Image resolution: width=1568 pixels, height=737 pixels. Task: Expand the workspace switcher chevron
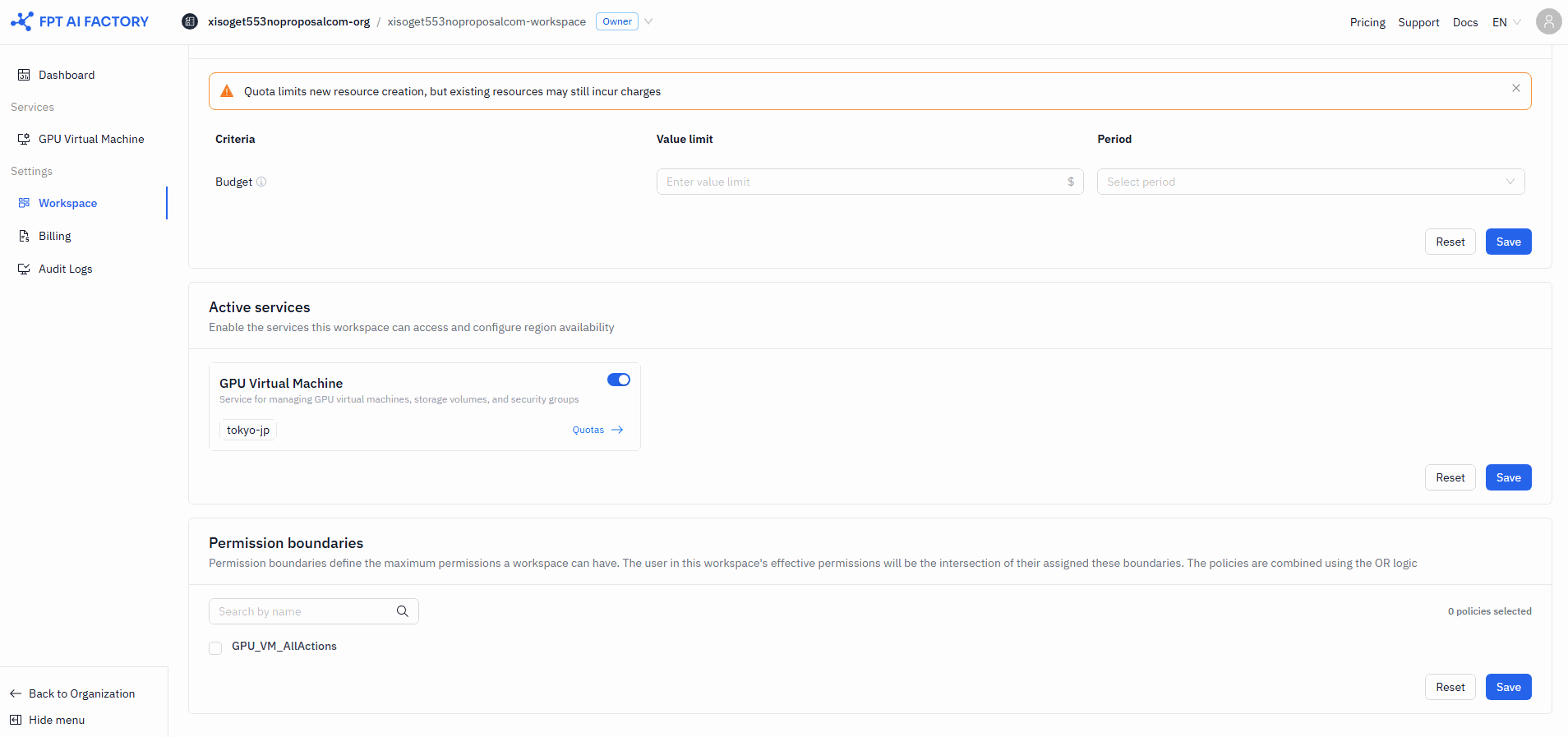pyautogui.click(x=648, y=21)
